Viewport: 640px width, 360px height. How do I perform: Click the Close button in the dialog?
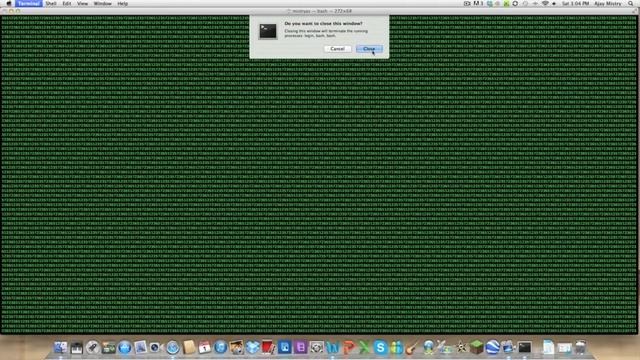(x=369, y=49)
